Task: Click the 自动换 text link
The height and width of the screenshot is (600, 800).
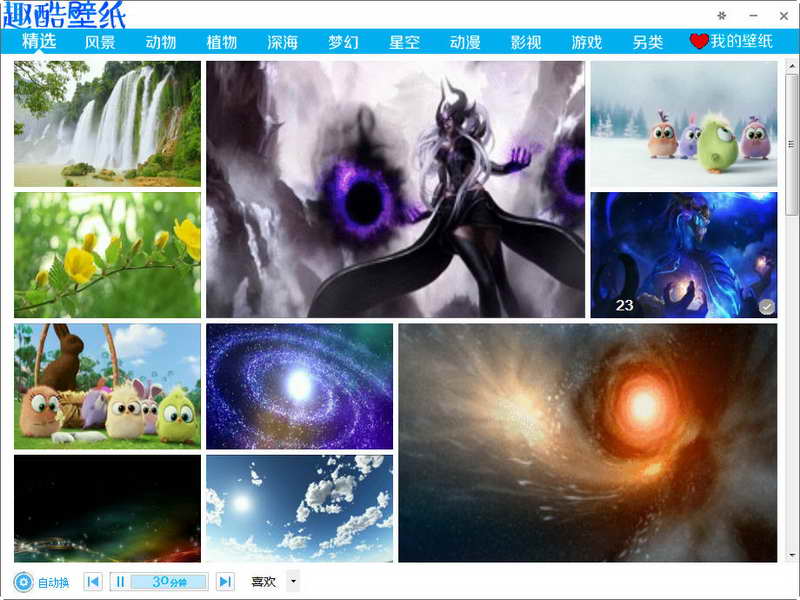Action: 54,583
